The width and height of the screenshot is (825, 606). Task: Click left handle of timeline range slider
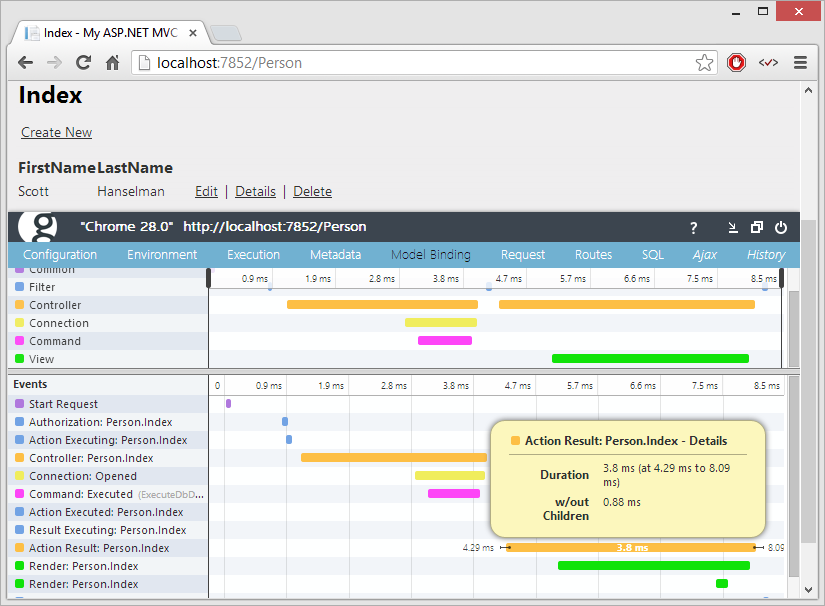pos(209,278)
